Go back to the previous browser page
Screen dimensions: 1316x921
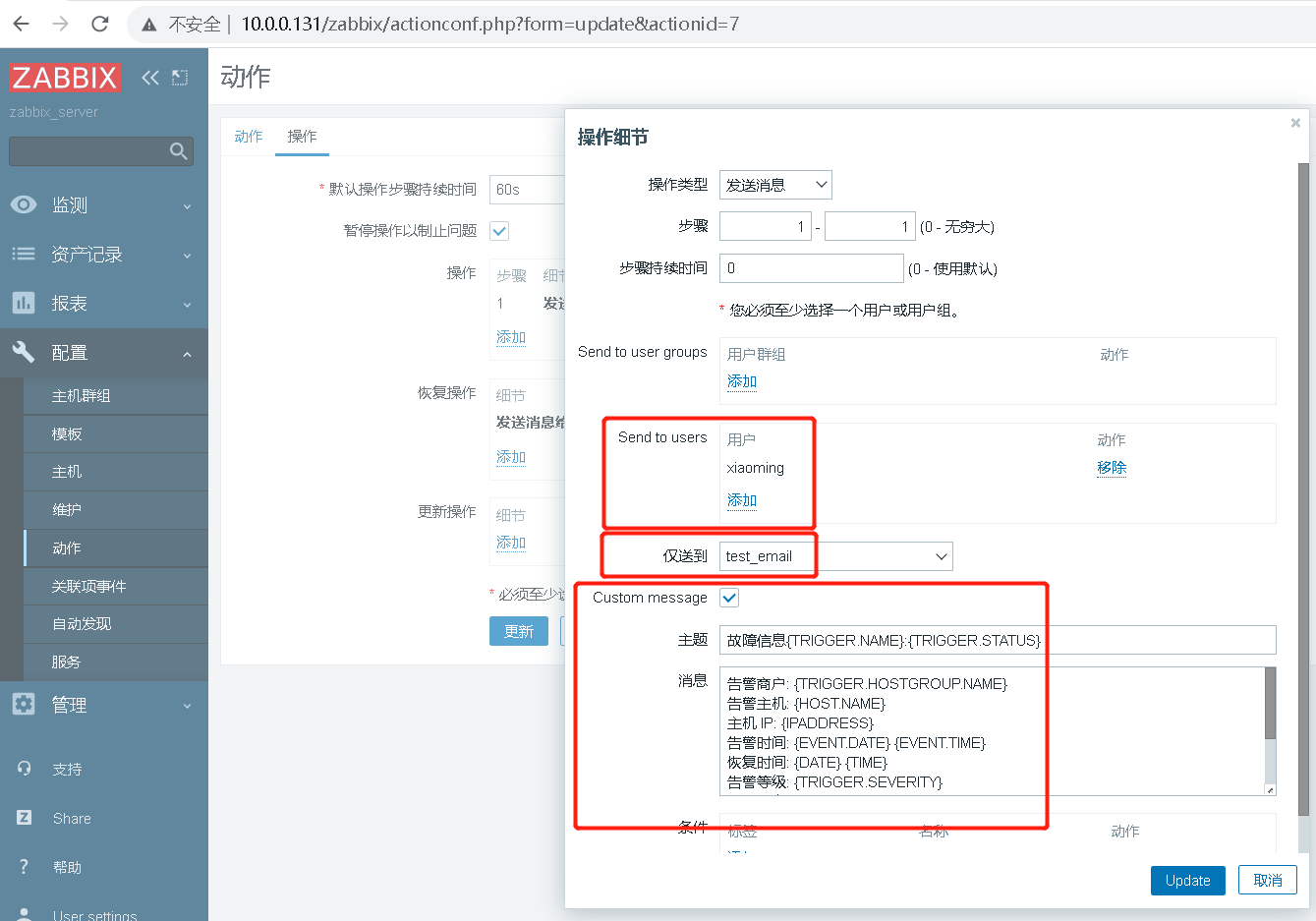pyautogui.click(x=22, y=24)
